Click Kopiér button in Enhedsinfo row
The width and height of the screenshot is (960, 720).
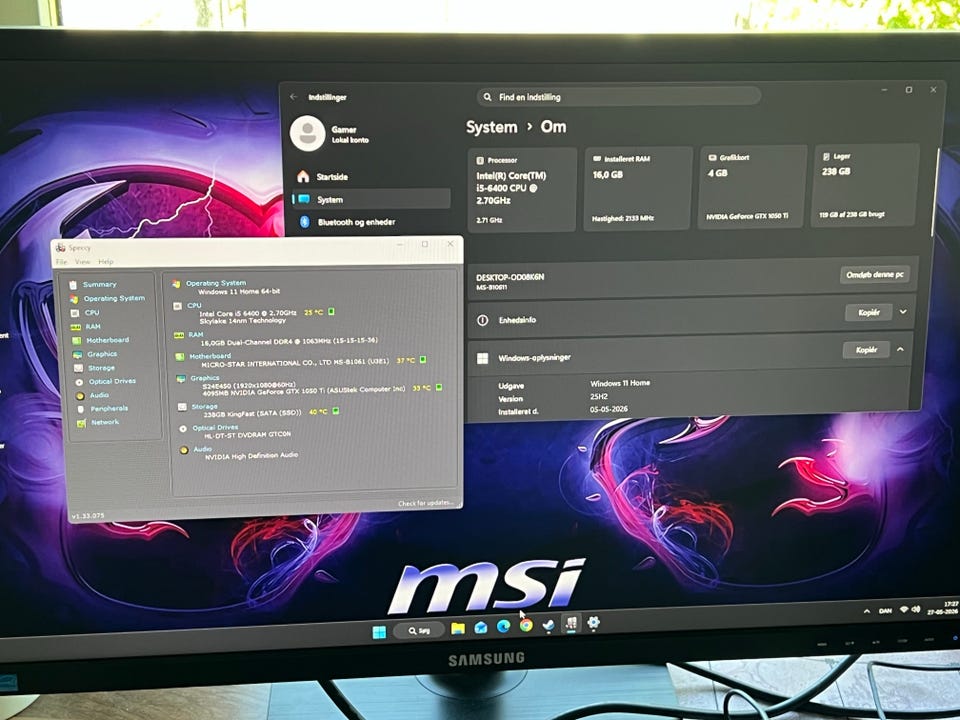(x=868, y=312)
